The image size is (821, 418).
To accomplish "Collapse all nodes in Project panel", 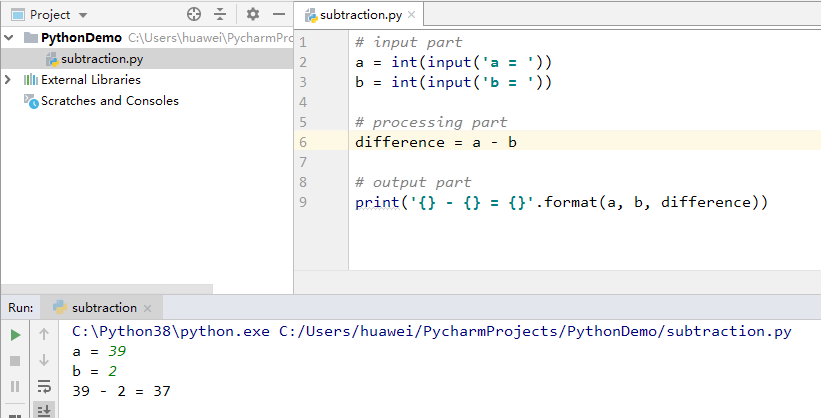I will coord(220,14).
